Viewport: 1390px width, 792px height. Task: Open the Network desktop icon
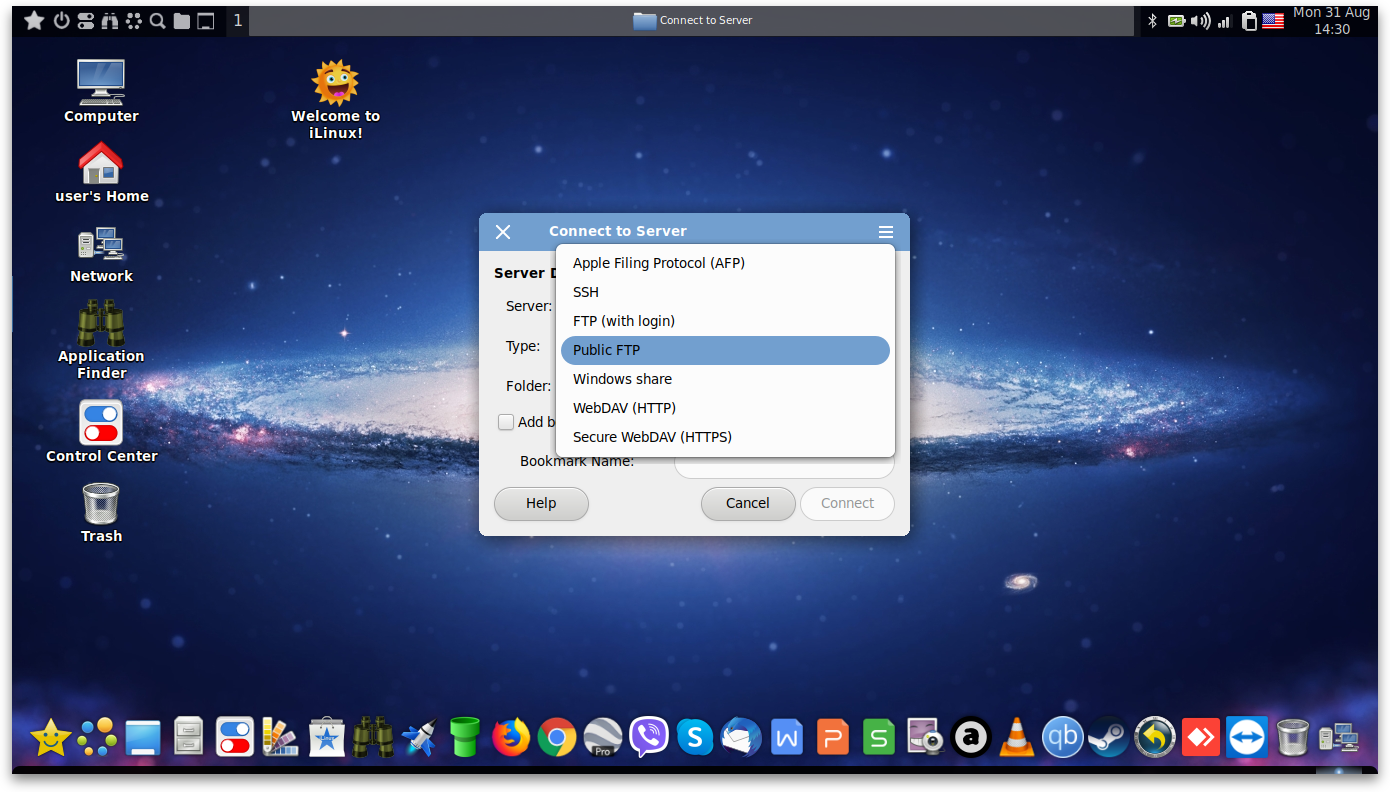(x=101, y=254)
